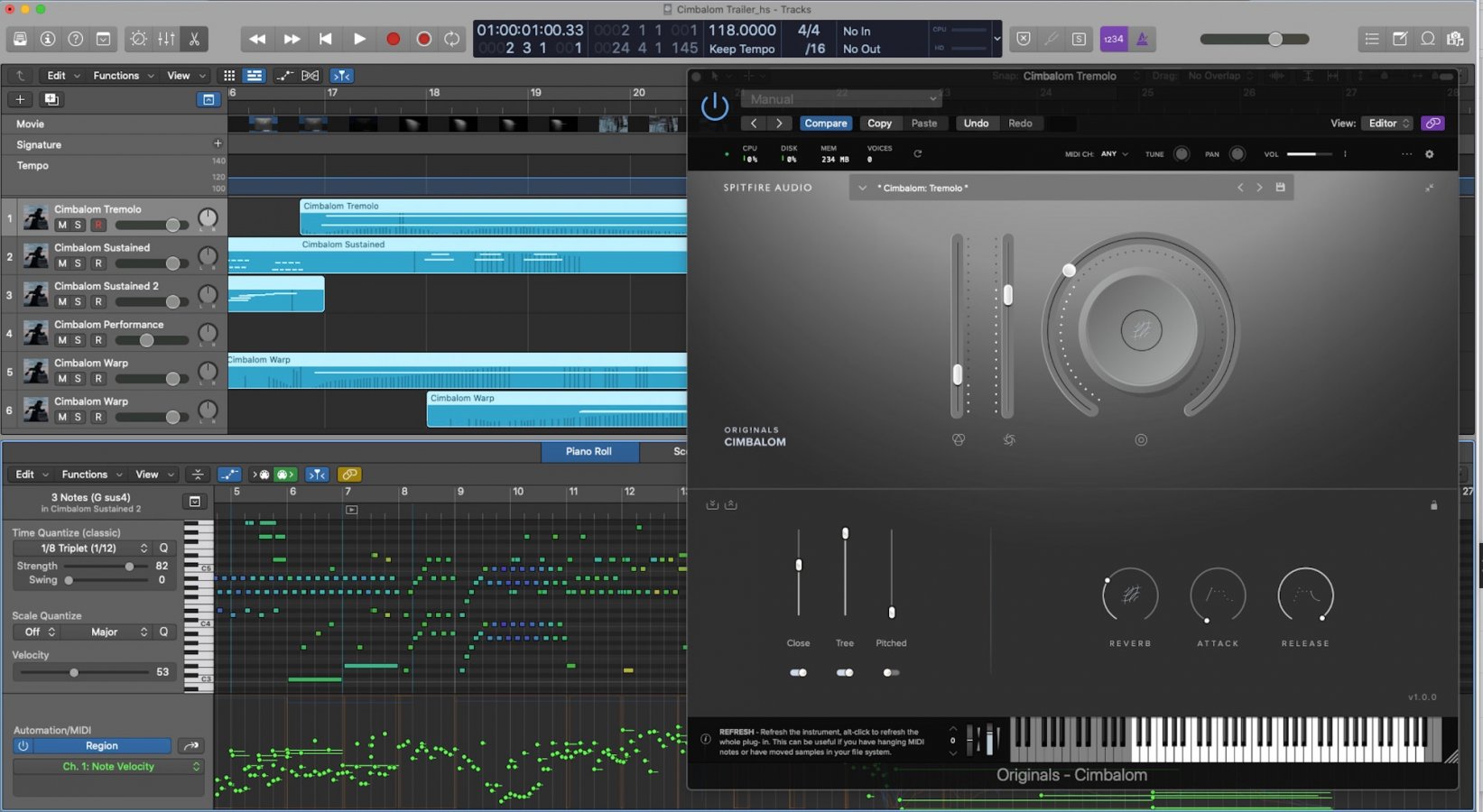Screen dimensions: 1483x812
Task: Click the Go to Beginning button
Action: click(325, 39)
